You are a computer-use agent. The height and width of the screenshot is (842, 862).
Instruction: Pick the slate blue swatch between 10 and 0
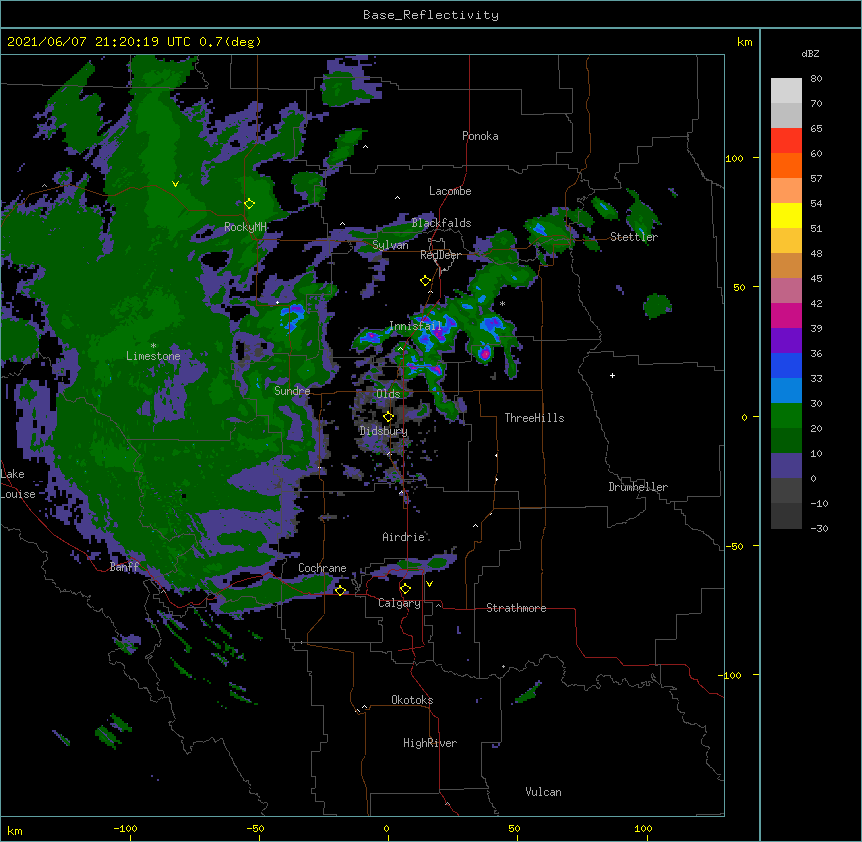[786, 466]
